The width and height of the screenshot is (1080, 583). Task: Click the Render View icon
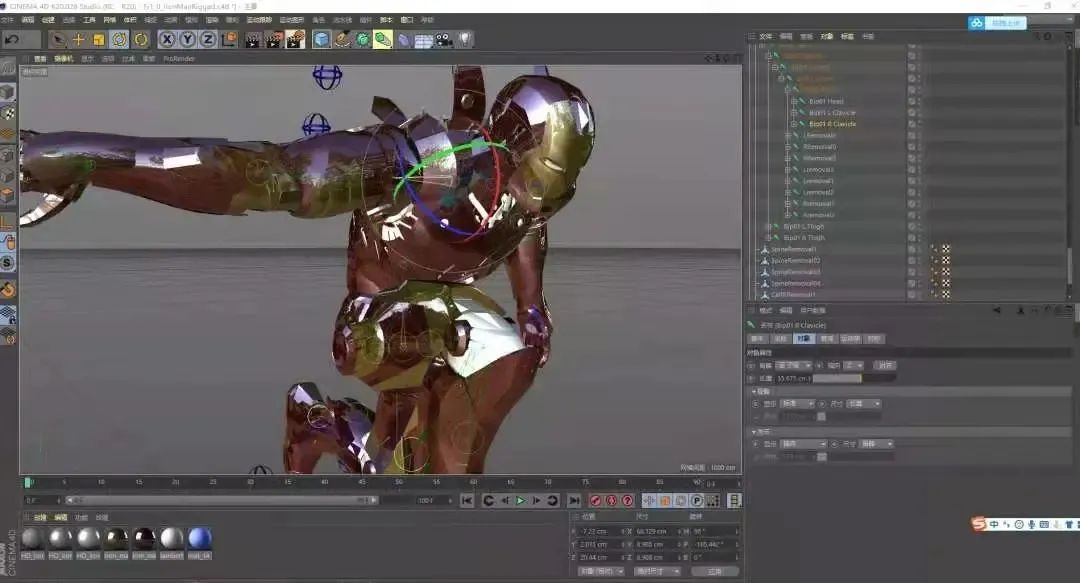pyautogui.click(x=252, y=39)
